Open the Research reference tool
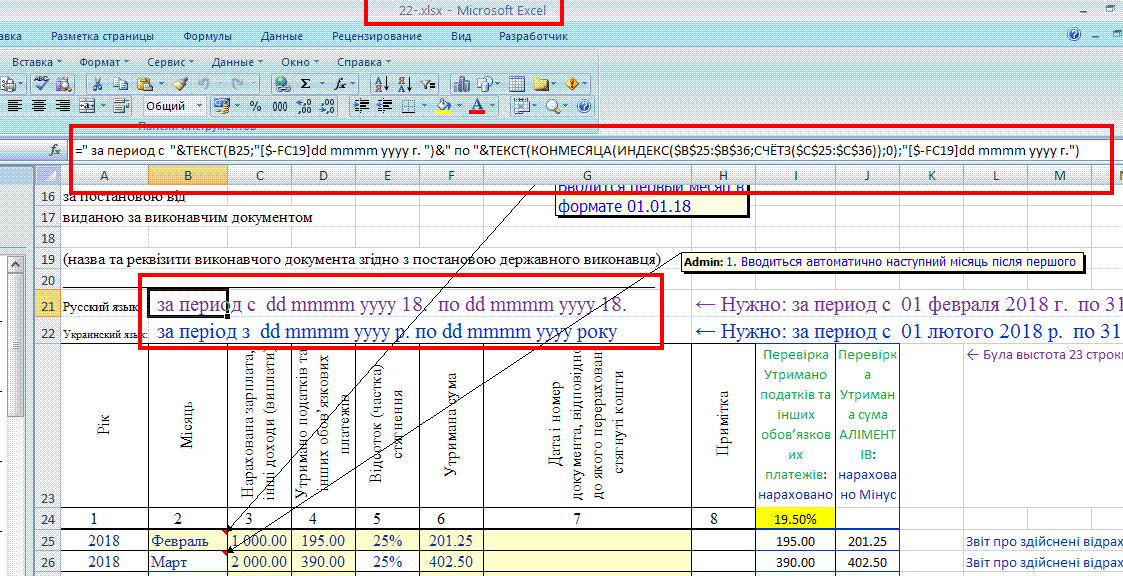1123x576 pixels. coord(64,84)
